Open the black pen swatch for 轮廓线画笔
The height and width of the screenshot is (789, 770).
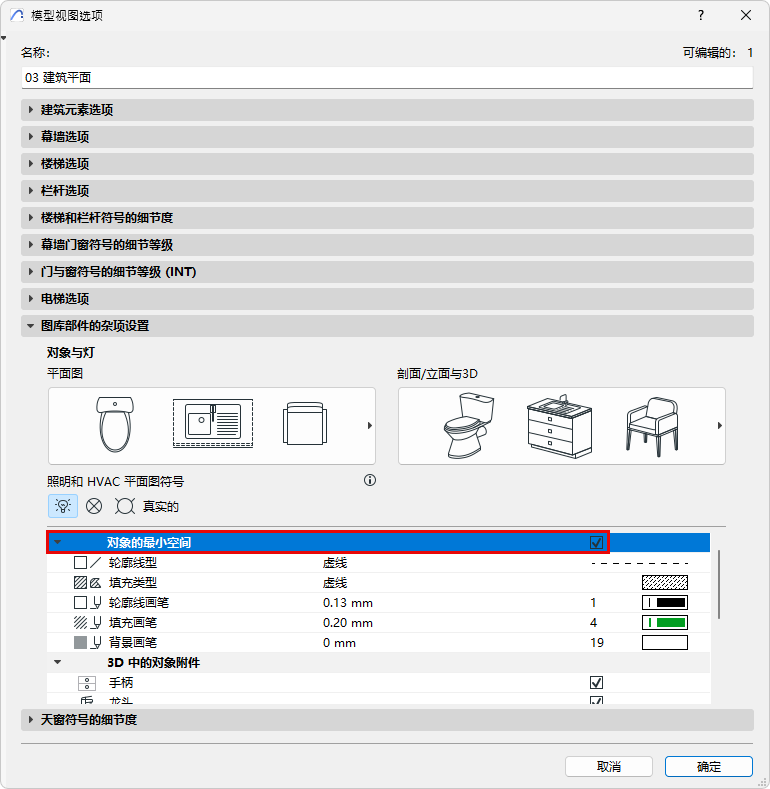tap(665, 602)
